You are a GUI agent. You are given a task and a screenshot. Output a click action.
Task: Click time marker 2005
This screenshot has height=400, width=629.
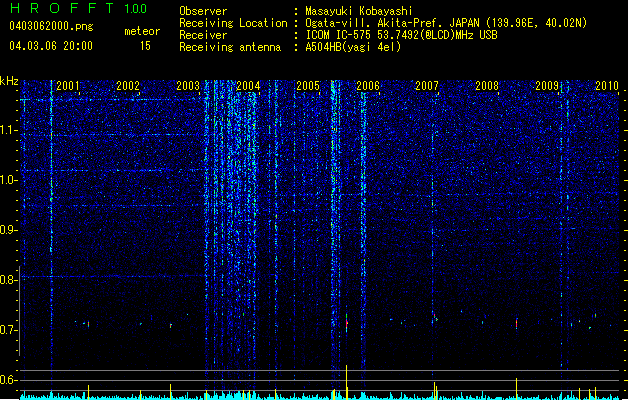point(308,85)
